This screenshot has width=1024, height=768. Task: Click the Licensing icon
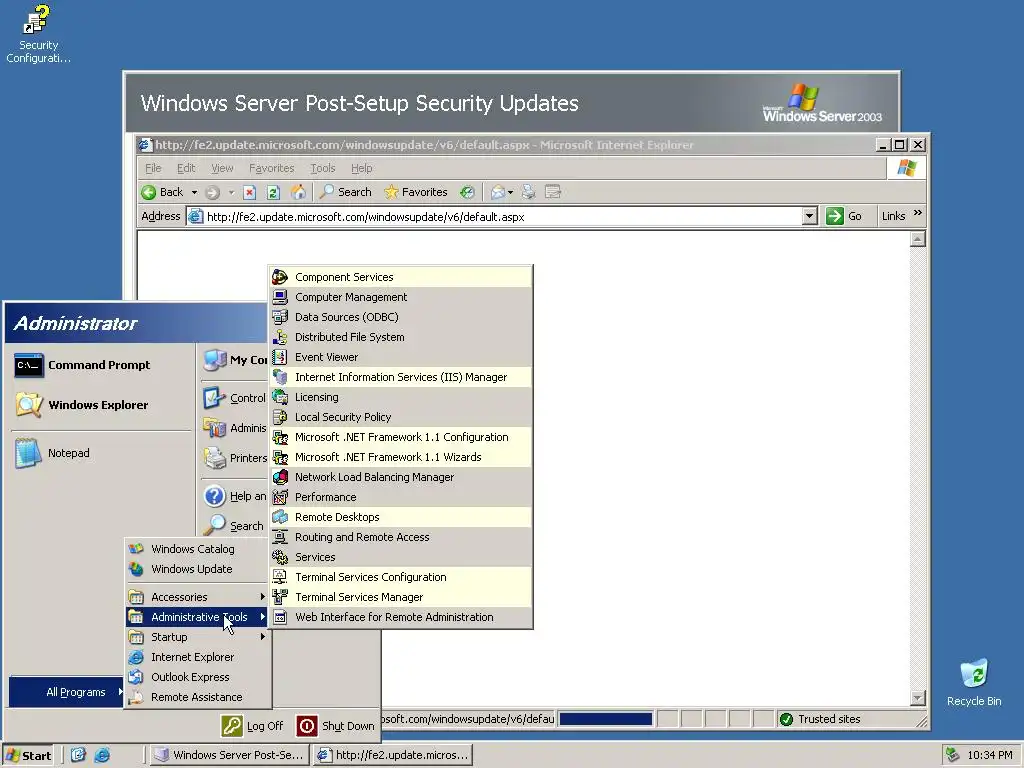(280, 397)
